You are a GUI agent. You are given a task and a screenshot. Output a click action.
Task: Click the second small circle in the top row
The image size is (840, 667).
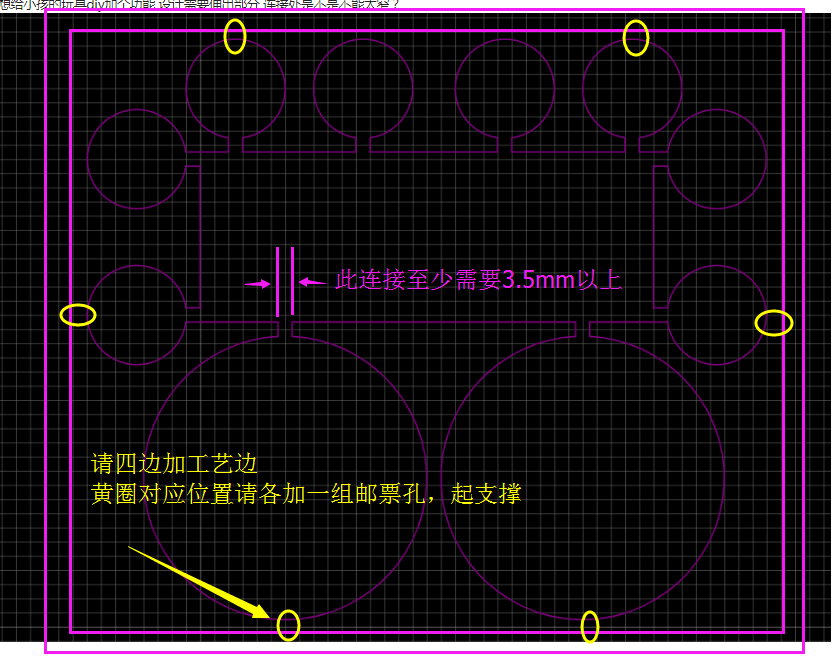(363, 88)
